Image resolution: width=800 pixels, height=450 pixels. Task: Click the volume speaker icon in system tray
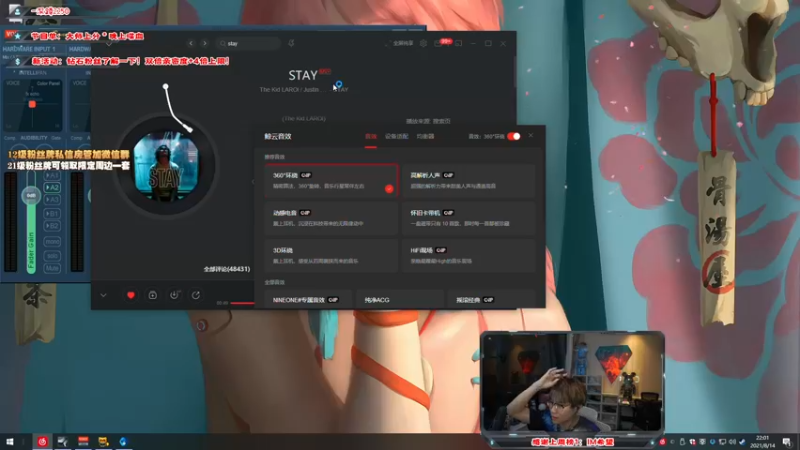tap(732, 442)
